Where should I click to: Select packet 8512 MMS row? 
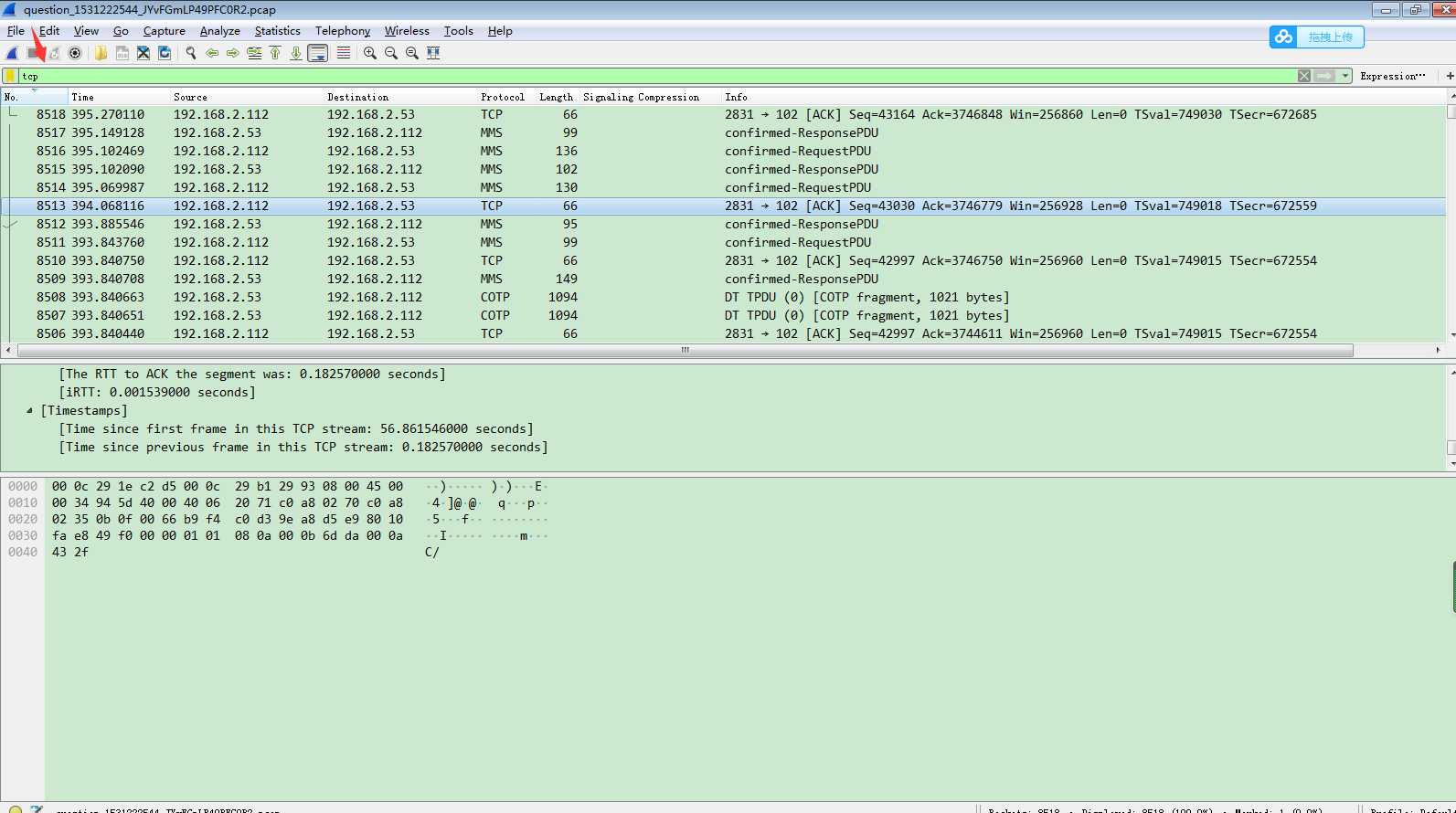tap(723, 224)
